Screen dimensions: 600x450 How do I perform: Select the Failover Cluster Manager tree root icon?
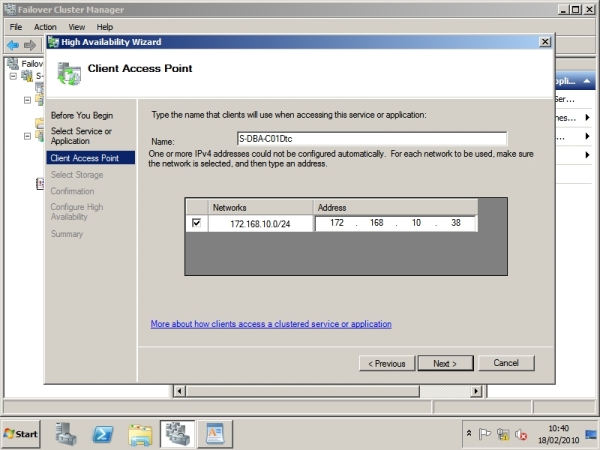13,63
